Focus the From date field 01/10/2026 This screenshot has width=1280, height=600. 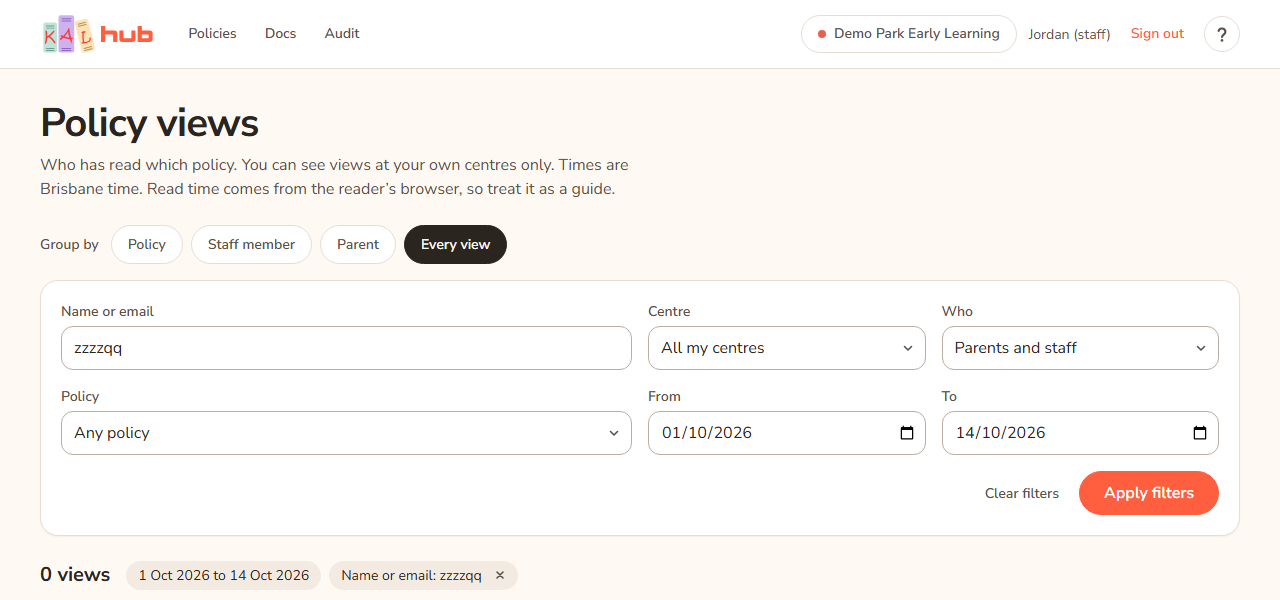[x=787, y=433]
